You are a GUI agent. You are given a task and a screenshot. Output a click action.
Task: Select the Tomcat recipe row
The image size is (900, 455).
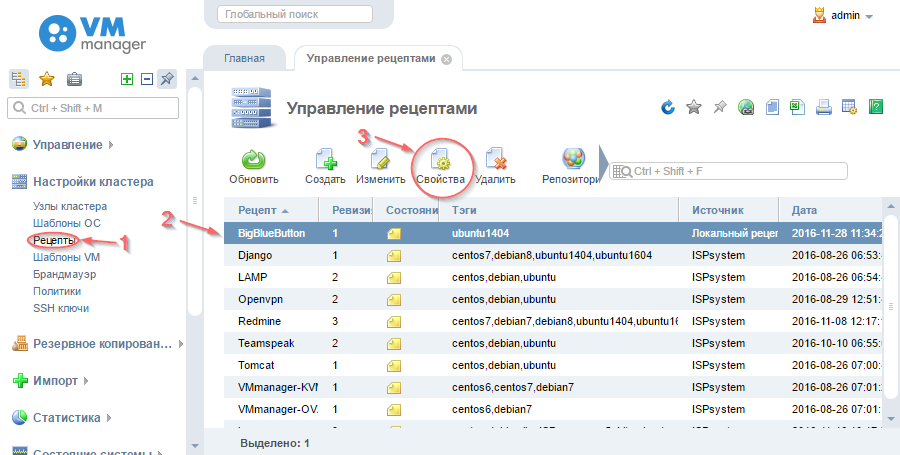click(x=553, y=365)
